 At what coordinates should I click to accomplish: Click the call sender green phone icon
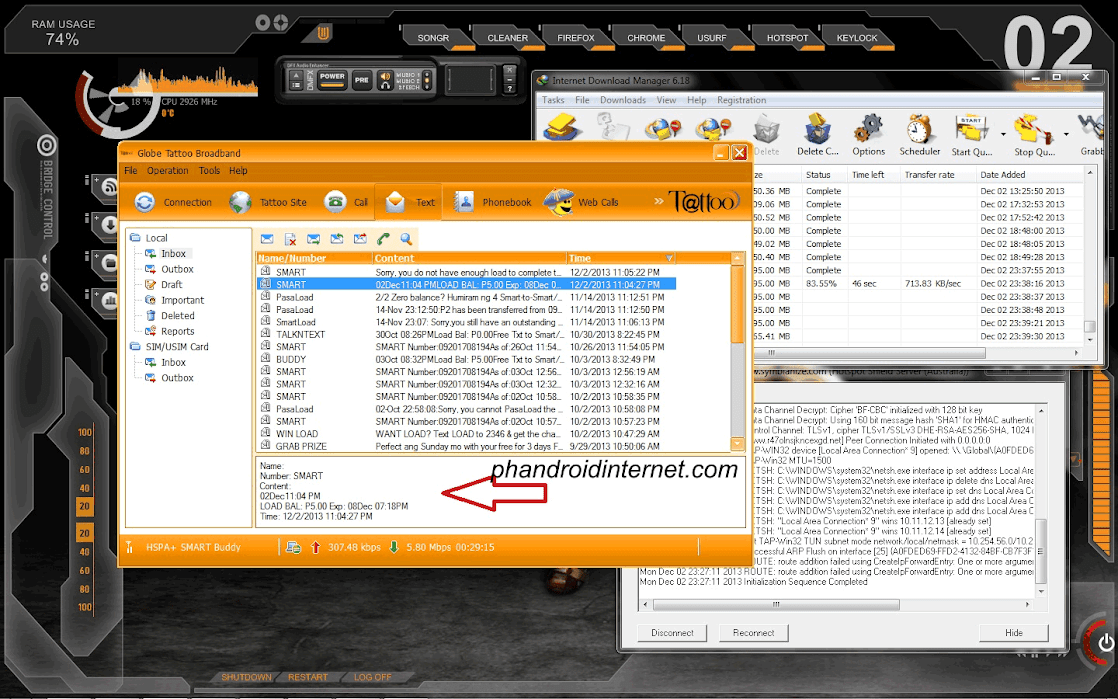(384, 239)
